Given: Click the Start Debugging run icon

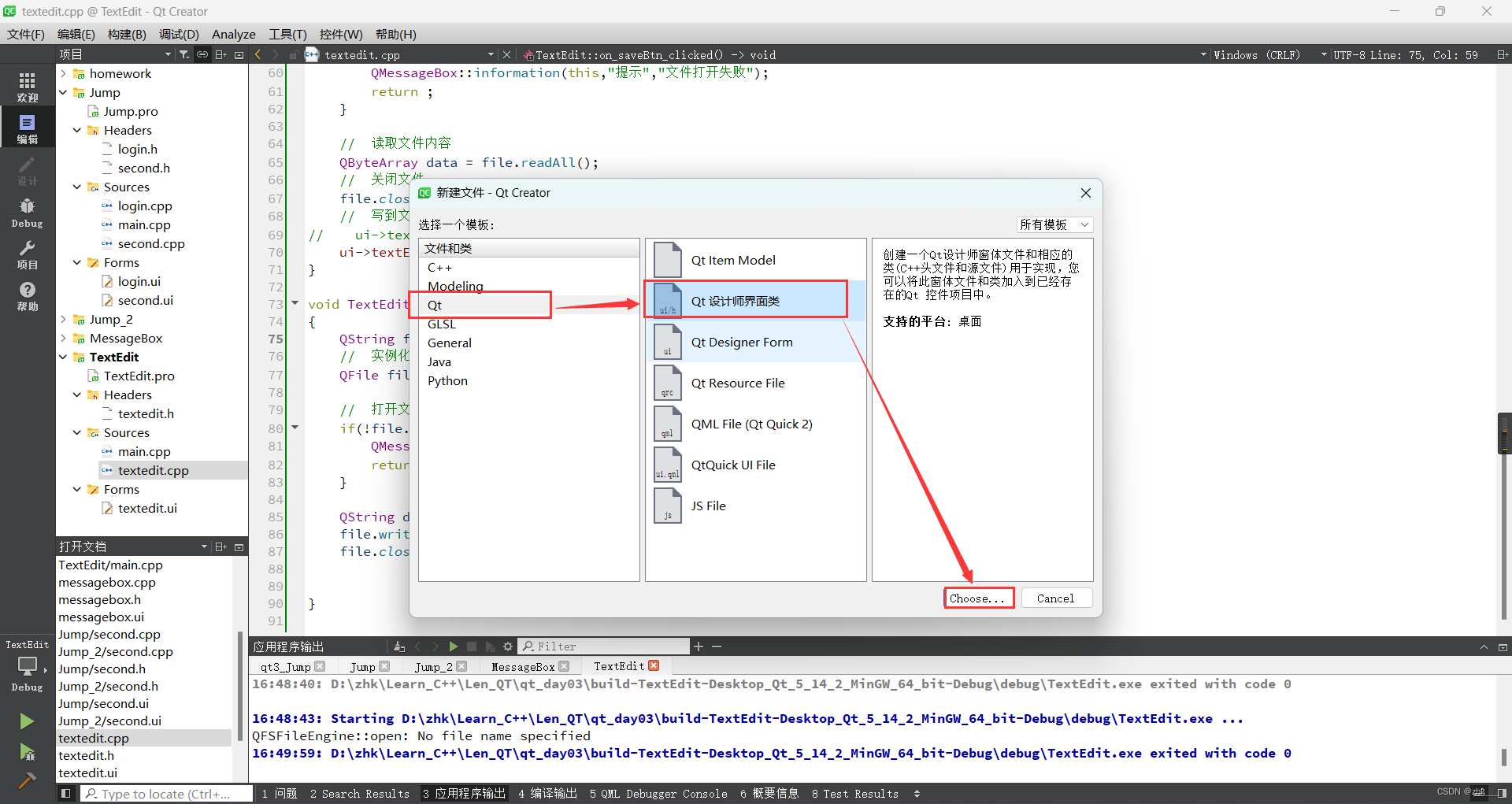Looking at the screenshot, I should pos(27,752).
